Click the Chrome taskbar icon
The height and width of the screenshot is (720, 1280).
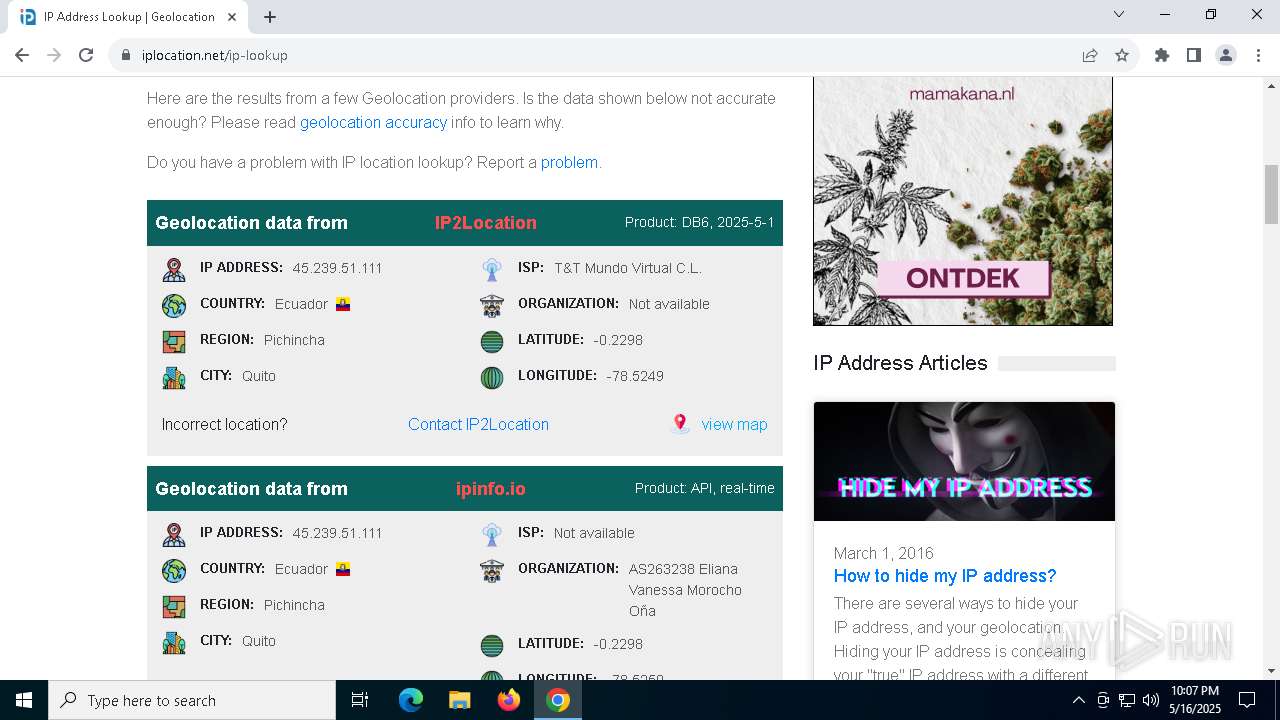click(558, 700)
